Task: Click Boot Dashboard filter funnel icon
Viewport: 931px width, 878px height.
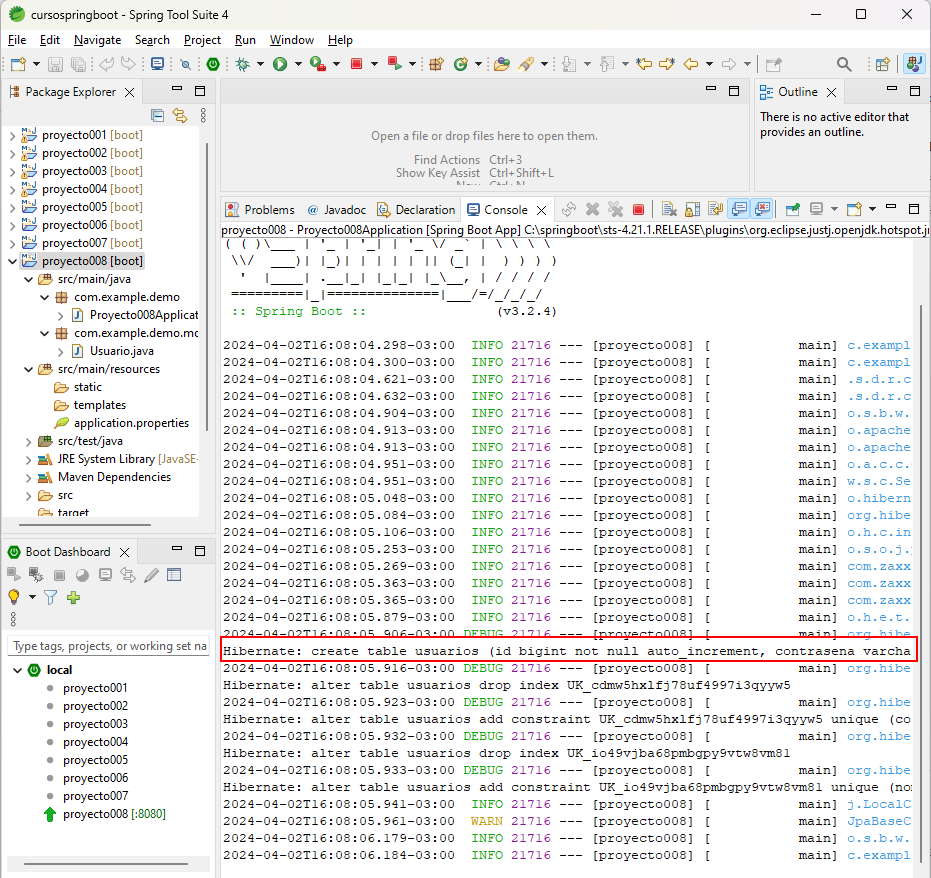Action: (x=50, y=597)
